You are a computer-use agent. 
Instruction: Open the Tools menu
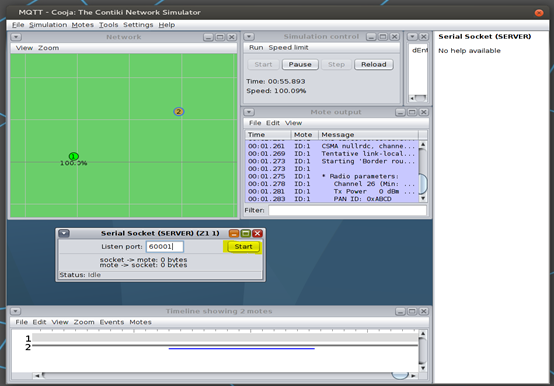point(108,25)
